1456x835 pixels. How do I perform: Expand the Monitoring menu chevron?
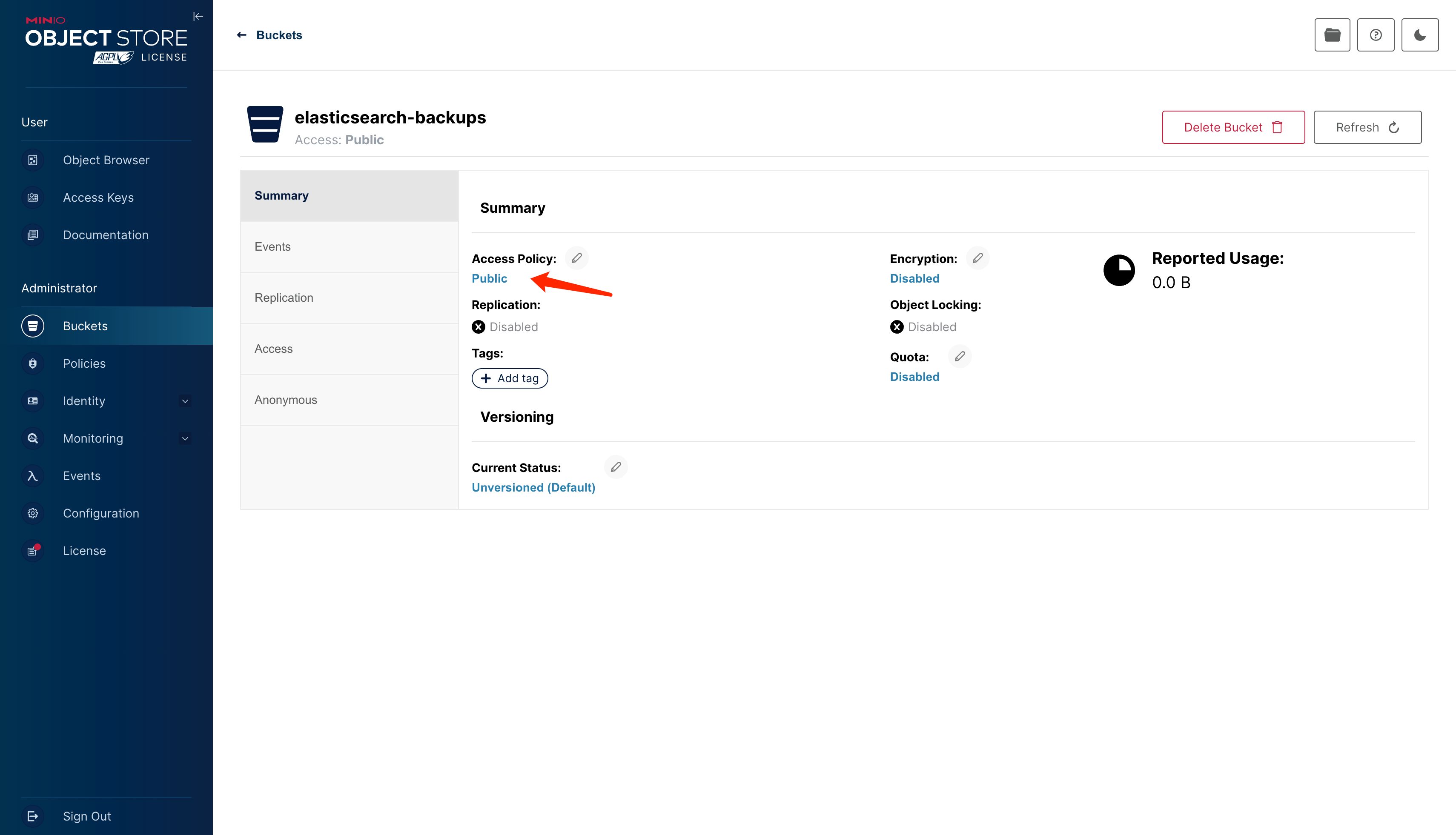185,439
